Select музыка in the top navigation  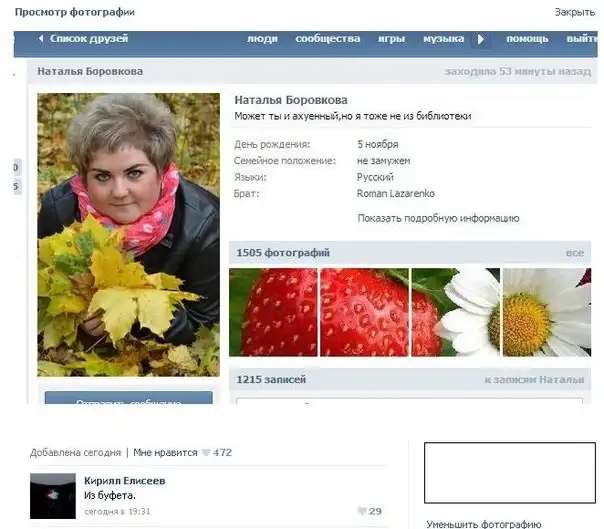coord(443,39)
